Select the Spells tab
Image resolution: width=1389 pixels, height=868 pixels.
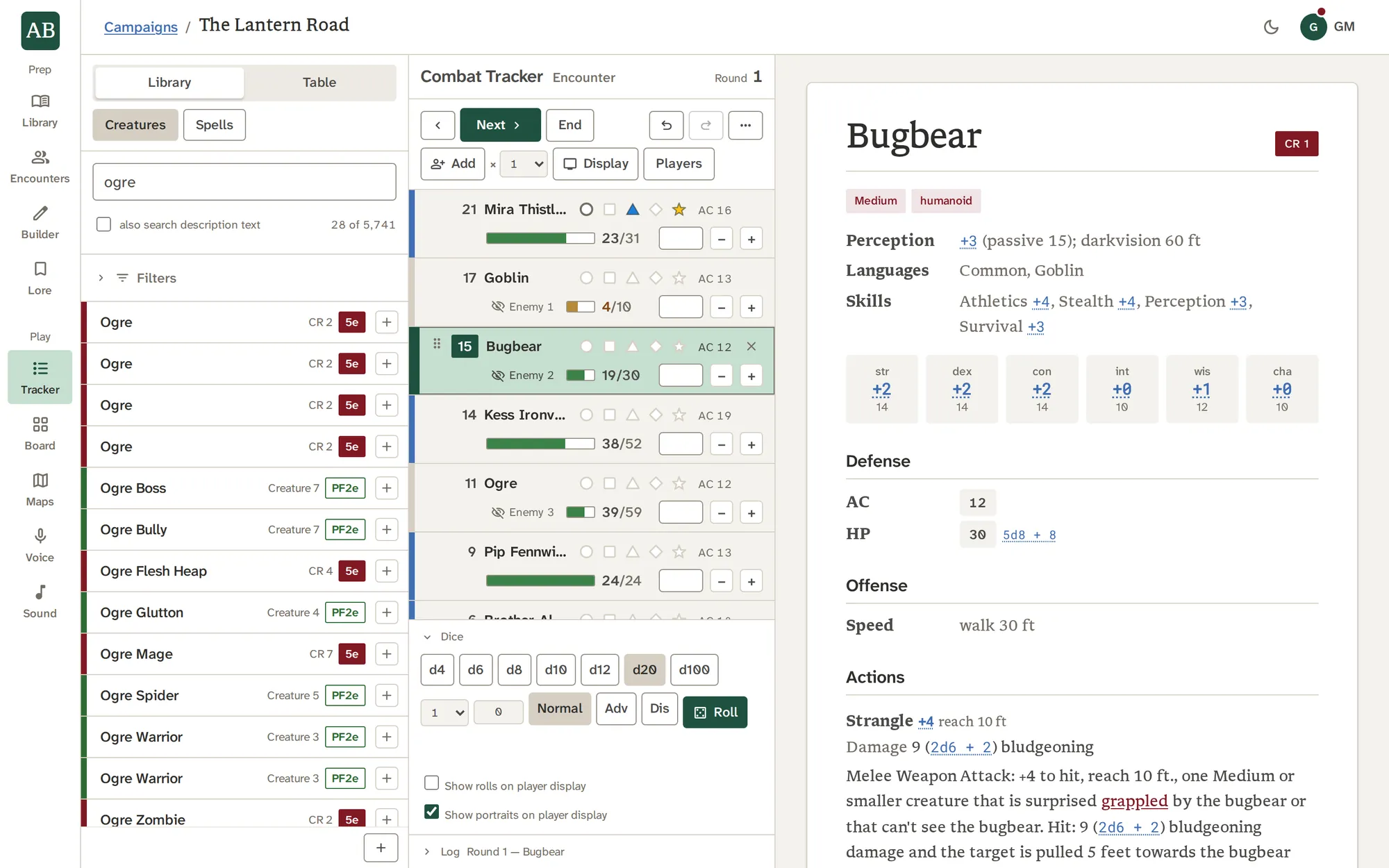point(214,125)
